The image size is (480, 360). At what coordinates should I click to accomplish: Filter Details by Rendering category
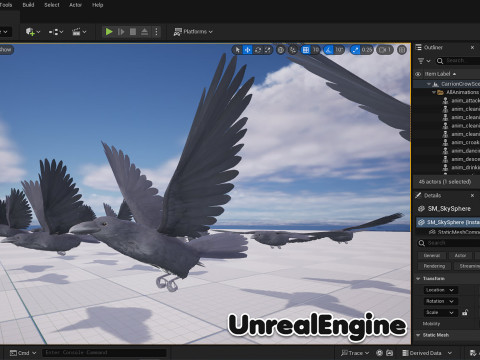point(434,266)
